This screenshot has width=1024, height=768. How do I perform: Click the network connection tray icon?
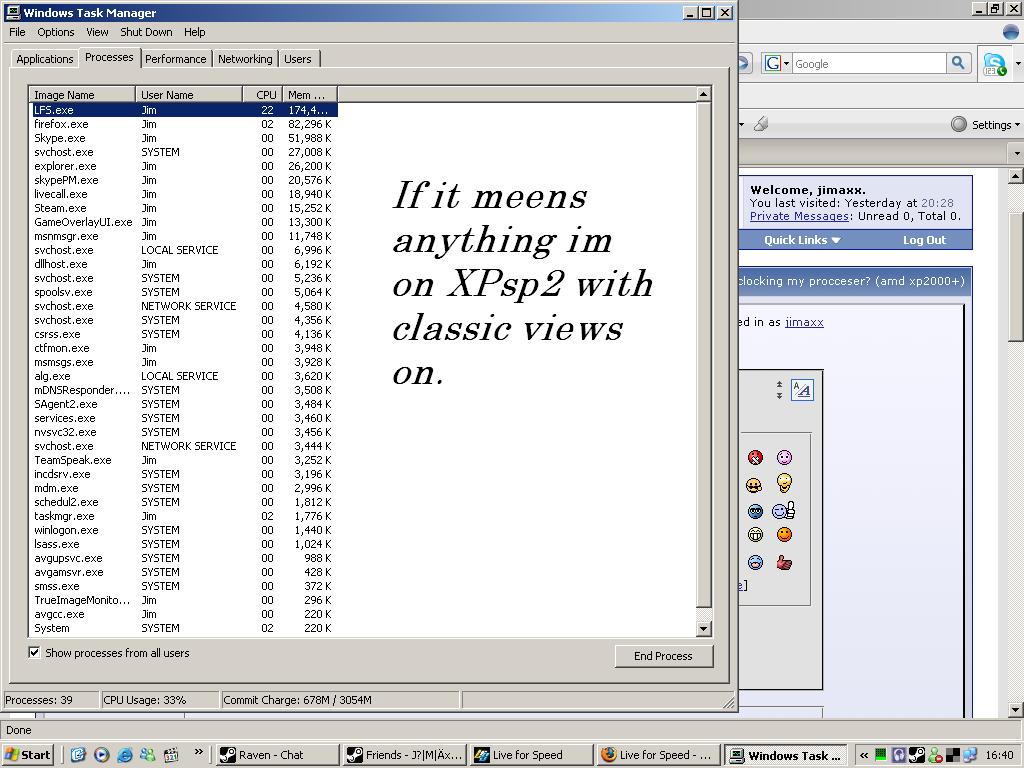click(970, 755)
